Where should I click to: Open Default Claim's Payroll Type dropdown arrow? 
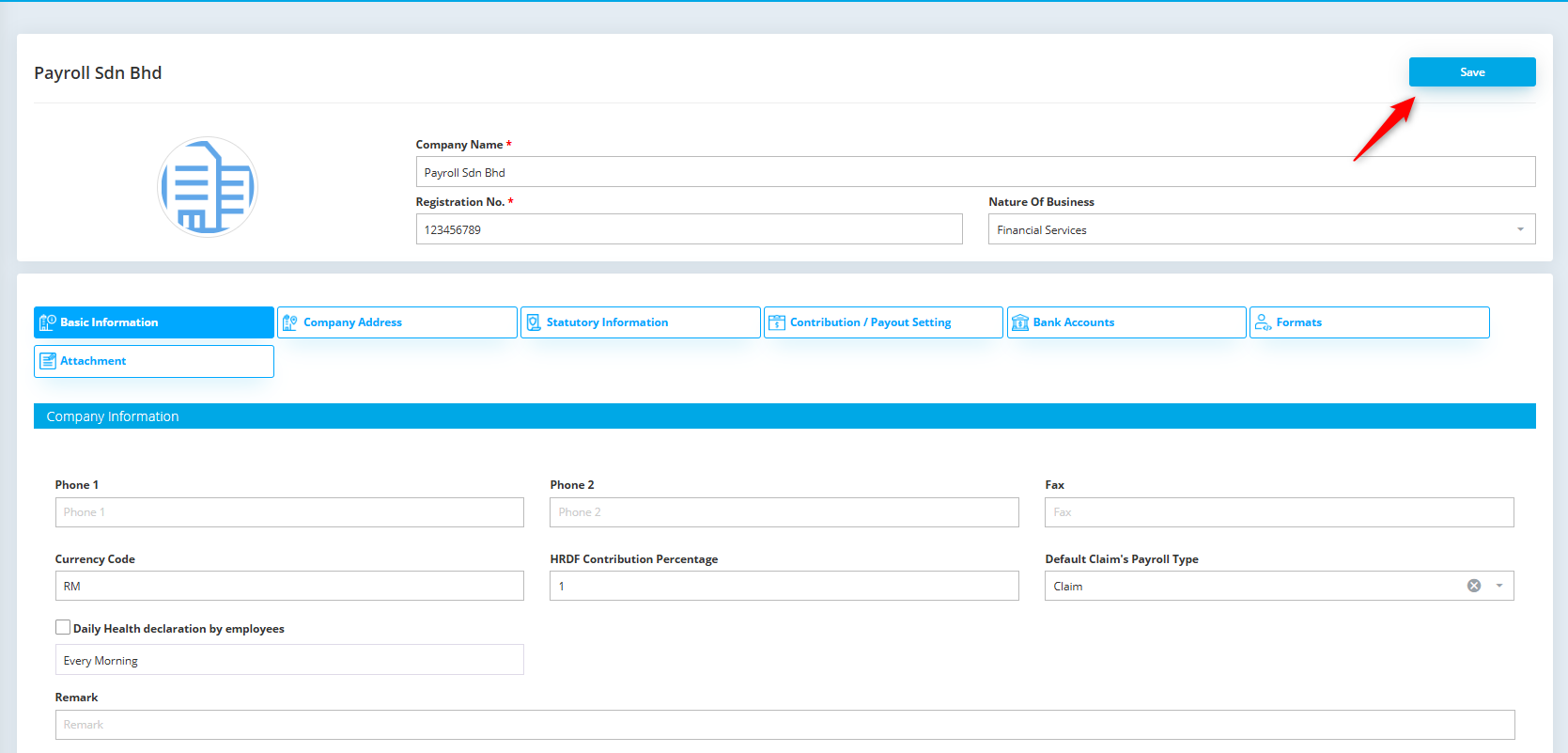coord(1499,586)
